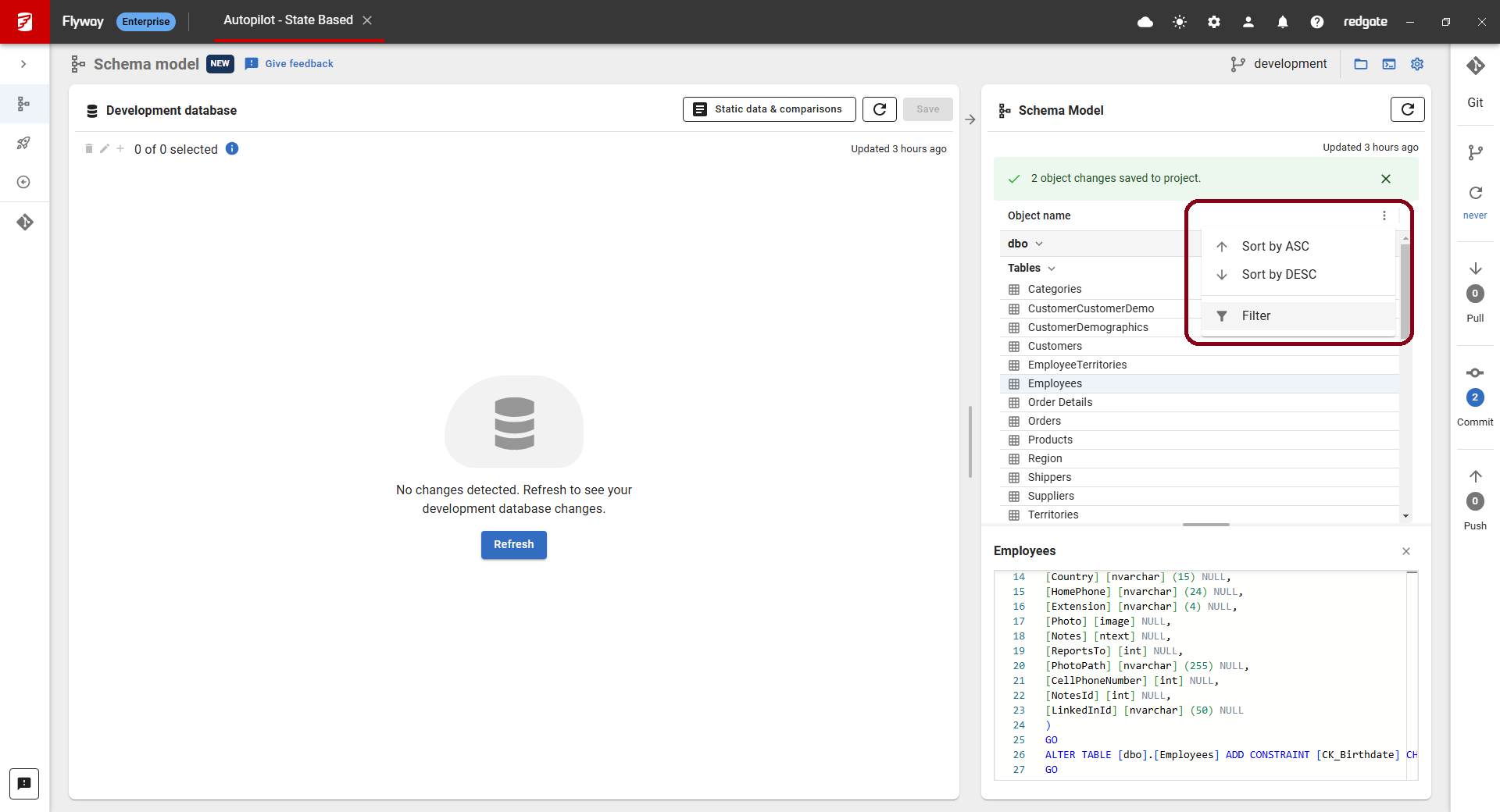Open Object name column options menu
The height and width of the screenshot is (812, 1500).
point(1384,215)
